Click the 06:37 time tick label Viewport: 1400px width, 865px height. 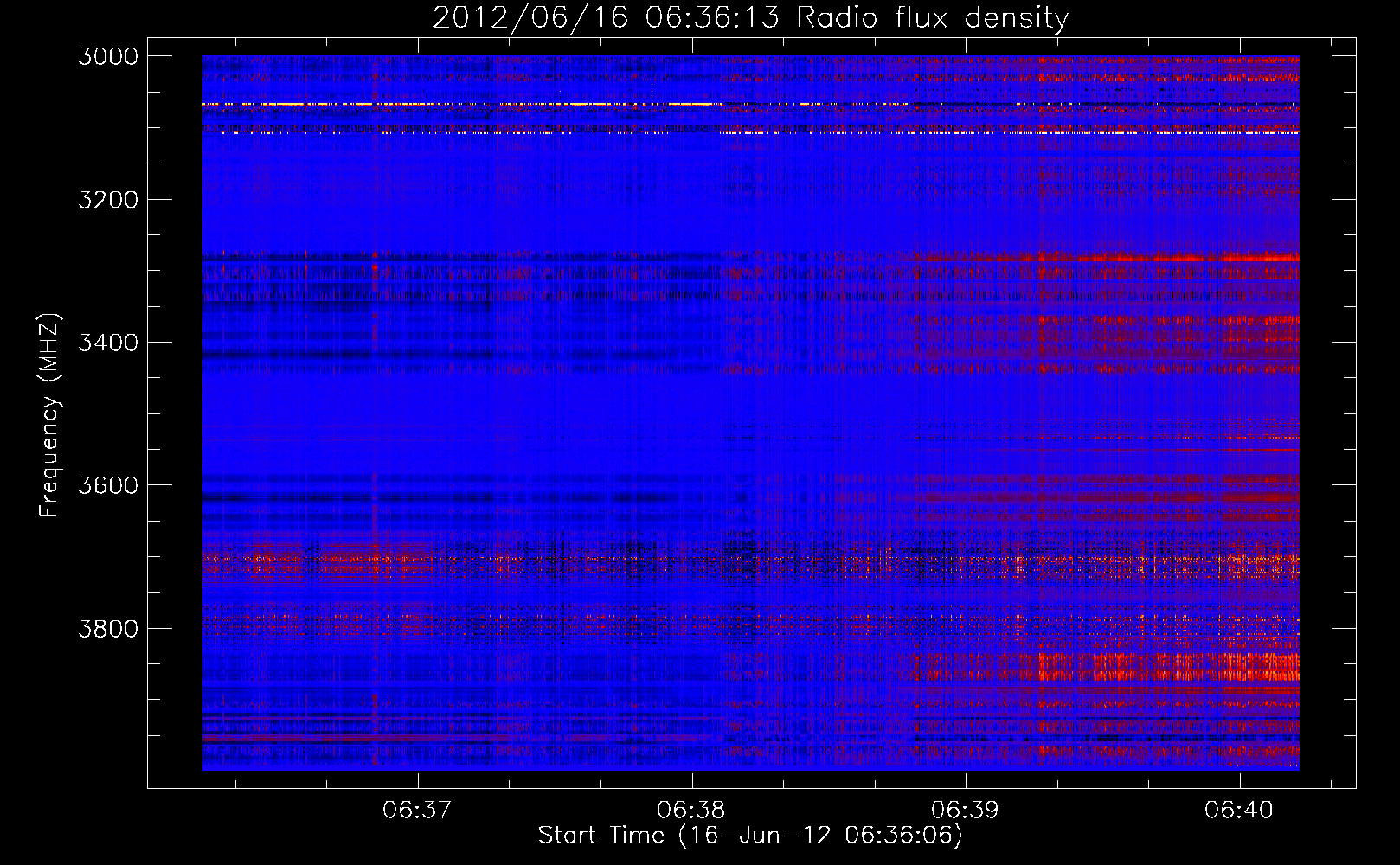coord(417,810)
